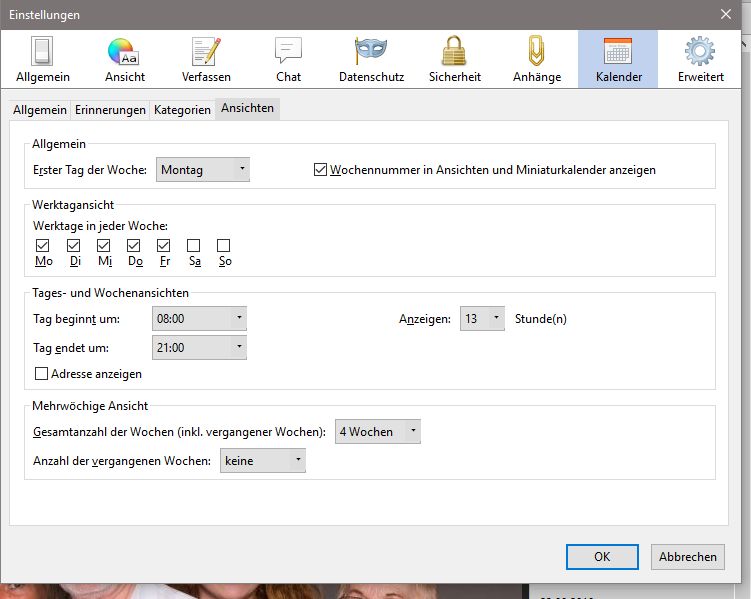Open the Erweitert gear section
Image resolution: width=751 pixels, height=599 pixels.
699,59
